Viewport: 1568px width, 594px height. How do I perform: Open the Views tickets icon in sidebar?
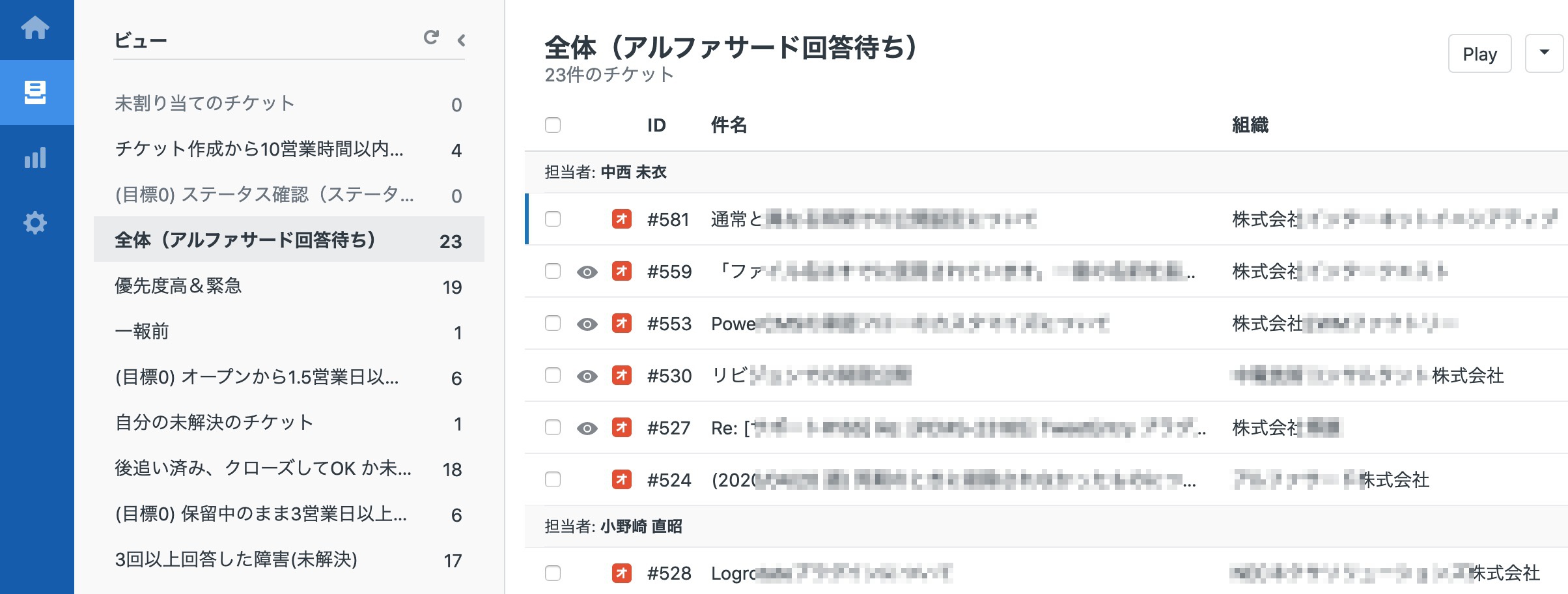click(35, 92)
